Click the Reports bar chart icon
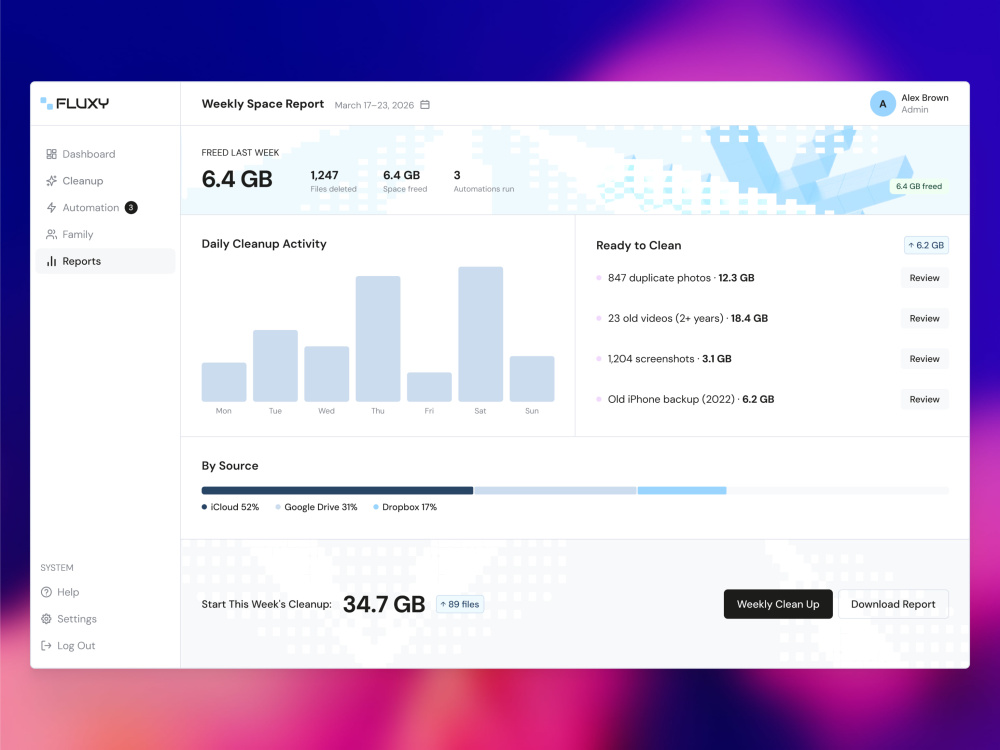This screenshot has width=1000, height=750. tap(51, 261)
